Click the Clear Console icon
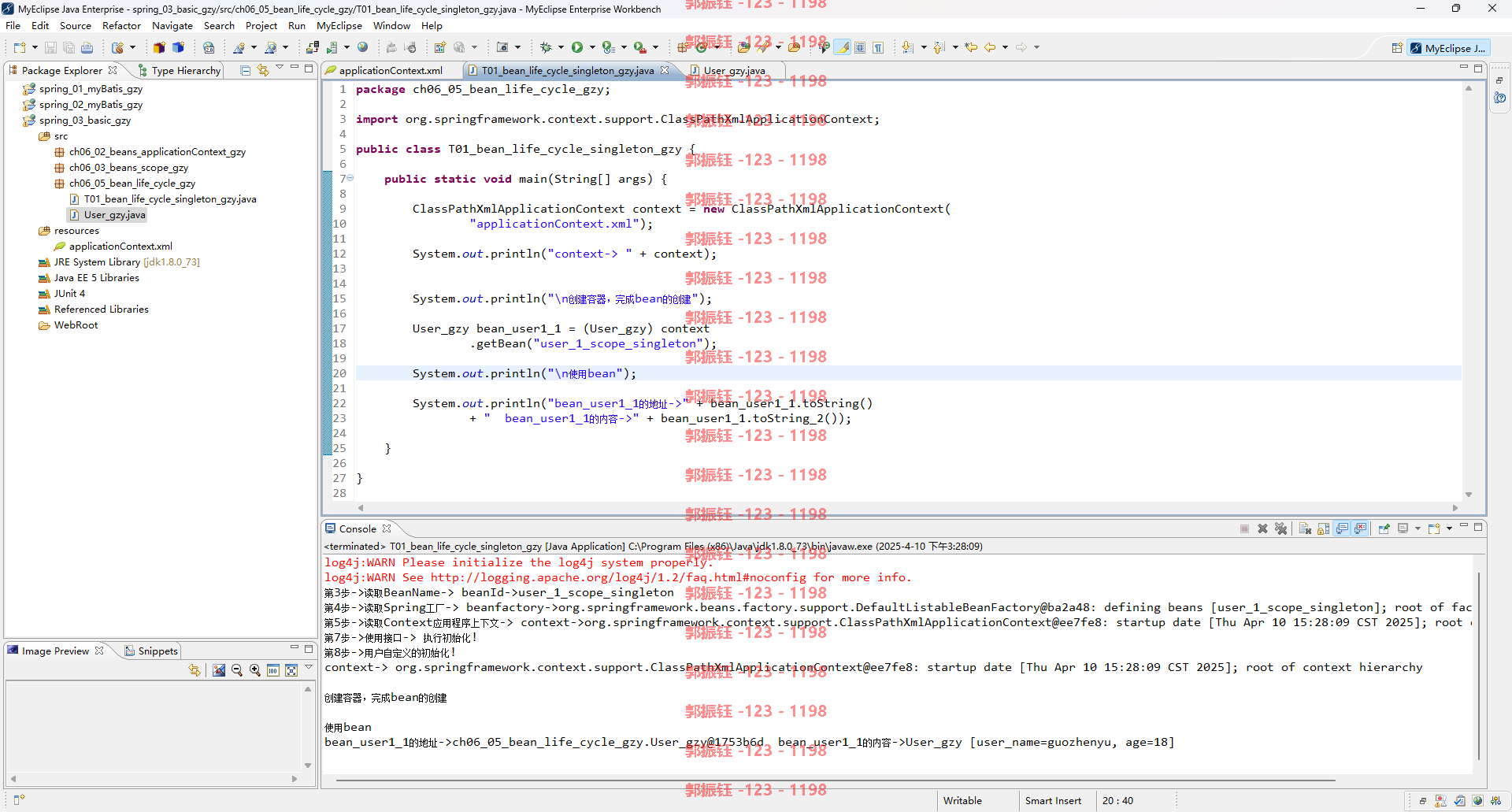The image size is (1512, 812). click(1305, 528)
